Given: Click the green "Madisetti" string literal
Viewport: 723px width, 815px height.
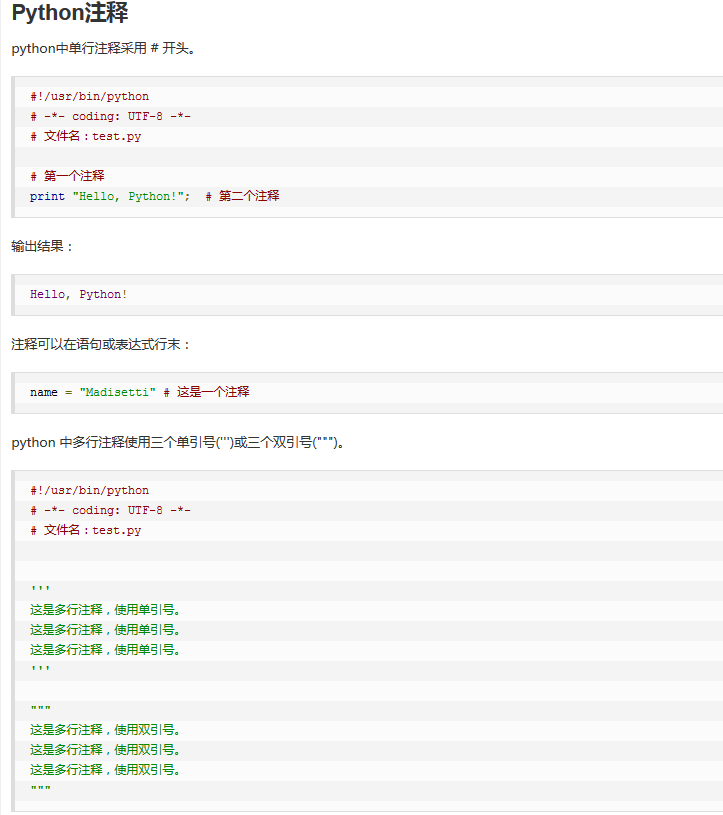Looking at the screenshot, I should tap(118, 393).
